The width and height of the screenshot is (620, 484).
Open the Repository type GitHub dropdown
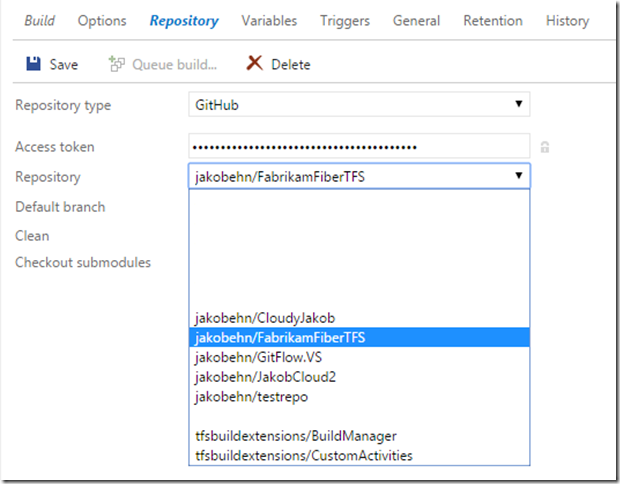(359, 104)
